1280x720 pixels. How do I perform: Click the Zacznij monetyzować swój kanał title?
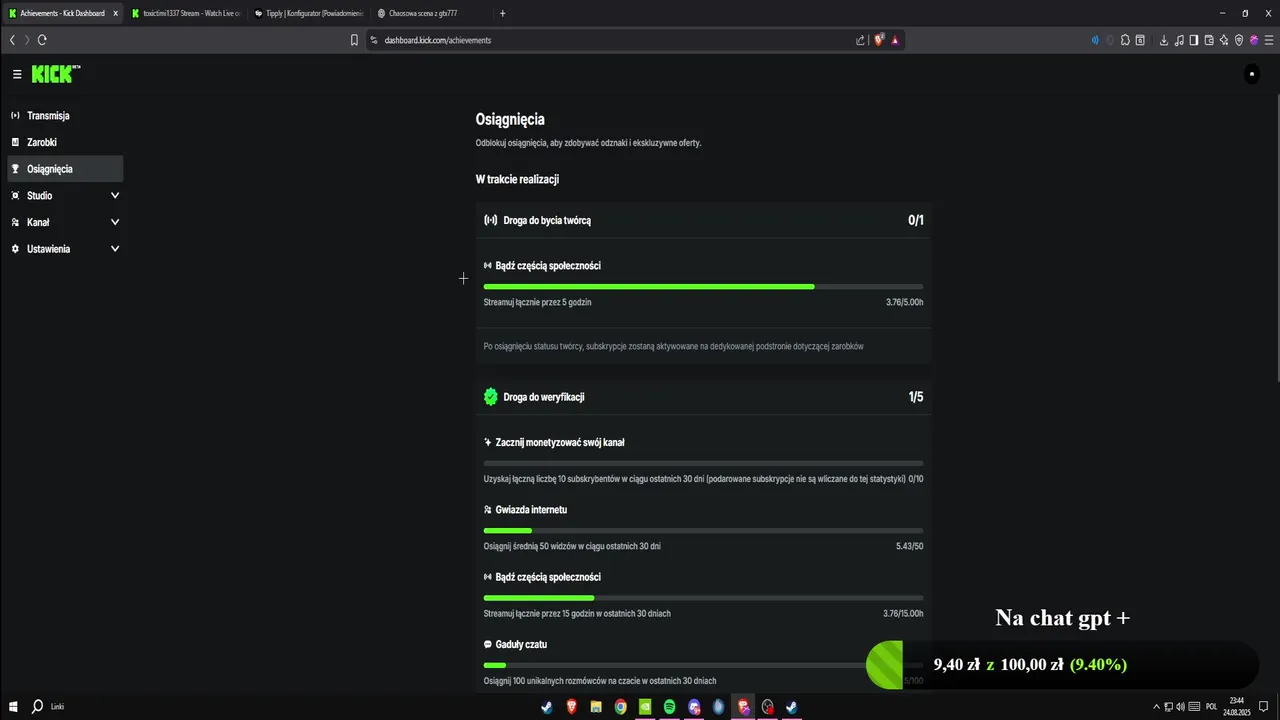tap(560, 442)
